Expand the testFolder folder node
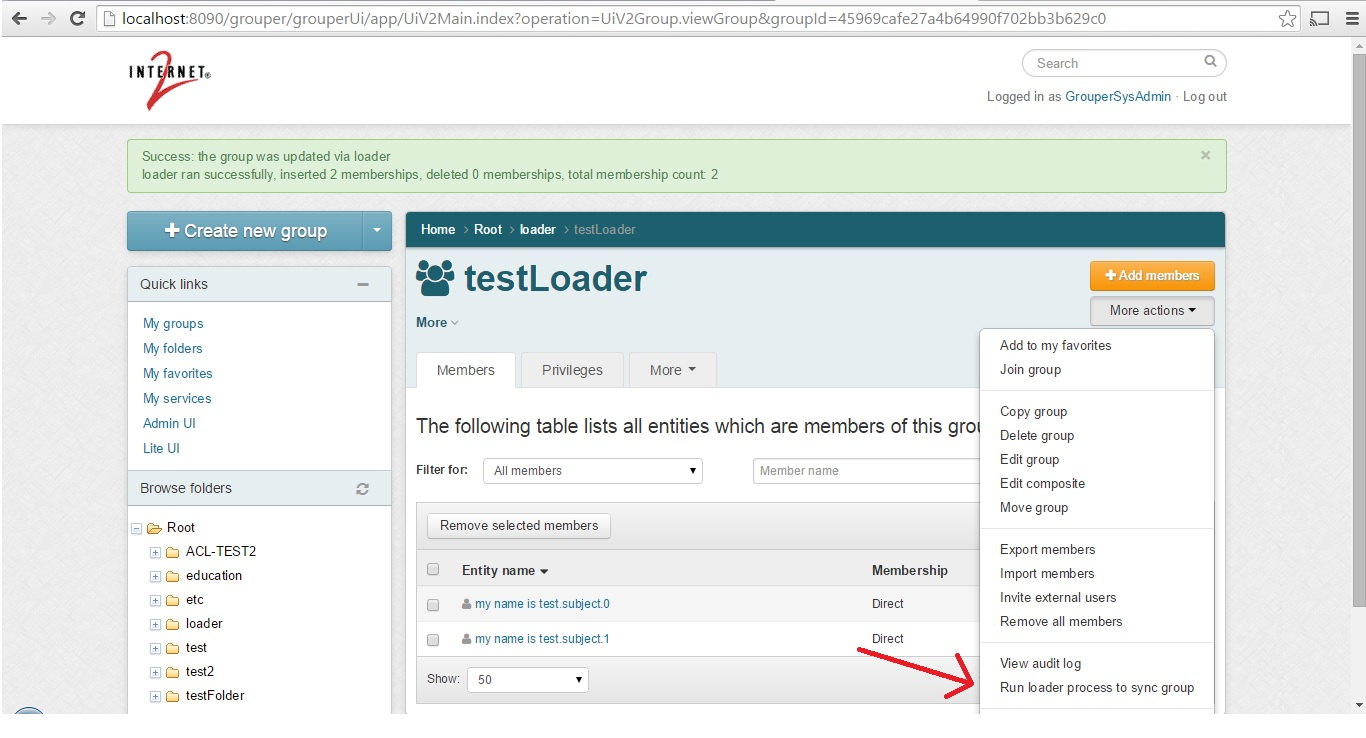The width and height of the screenshot is (1366, 738). (x=155, y=696)
